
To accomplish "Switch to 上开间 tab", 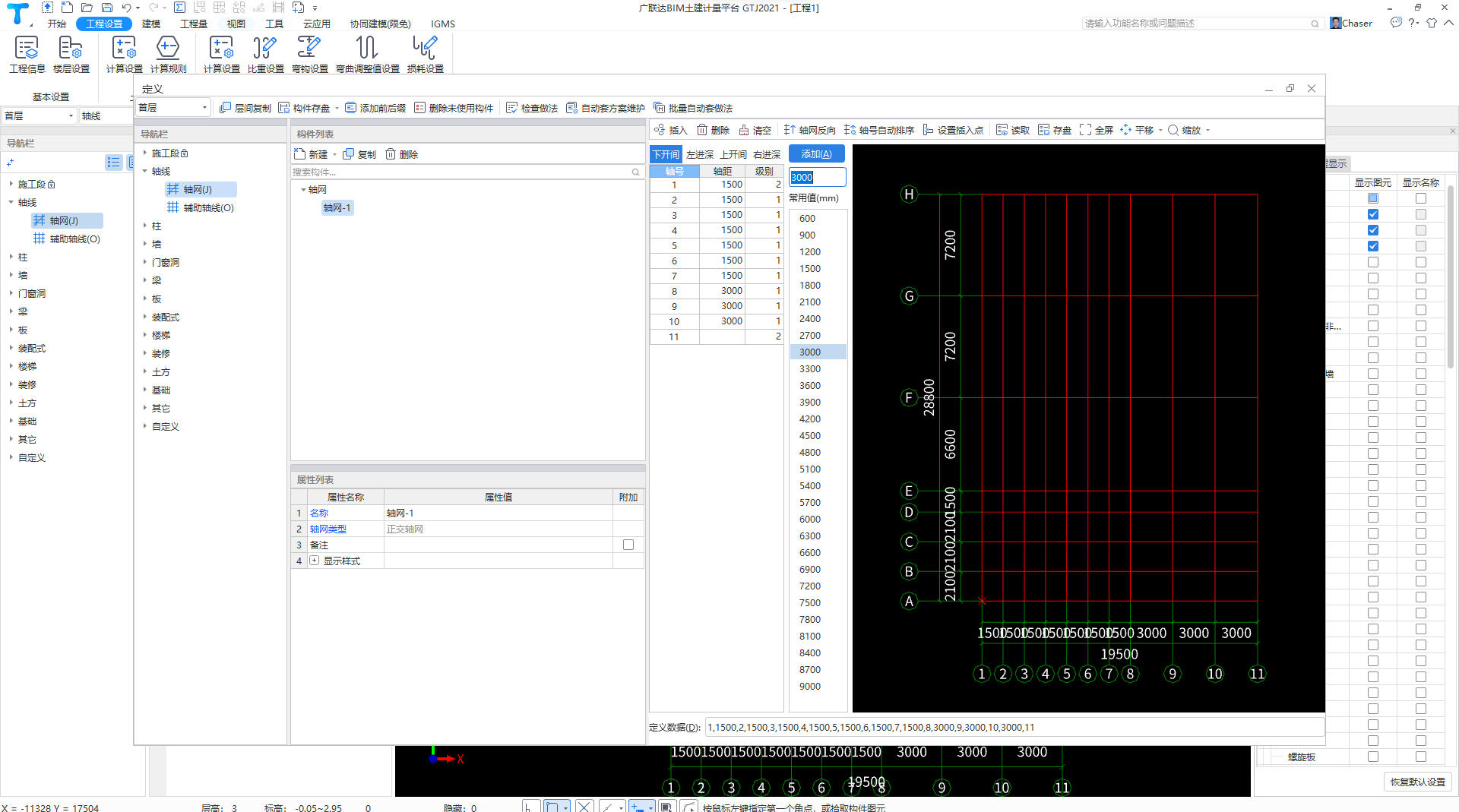I will pos(733,154).
